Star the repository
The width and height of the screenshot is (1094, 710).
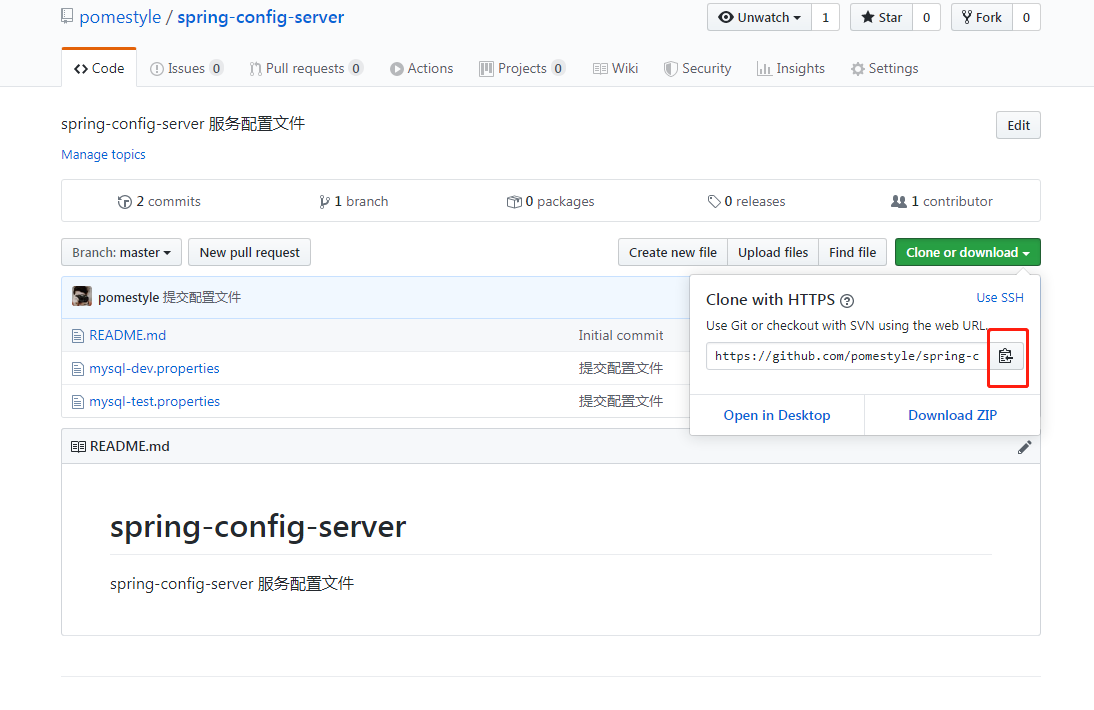(x=881, y=17)
